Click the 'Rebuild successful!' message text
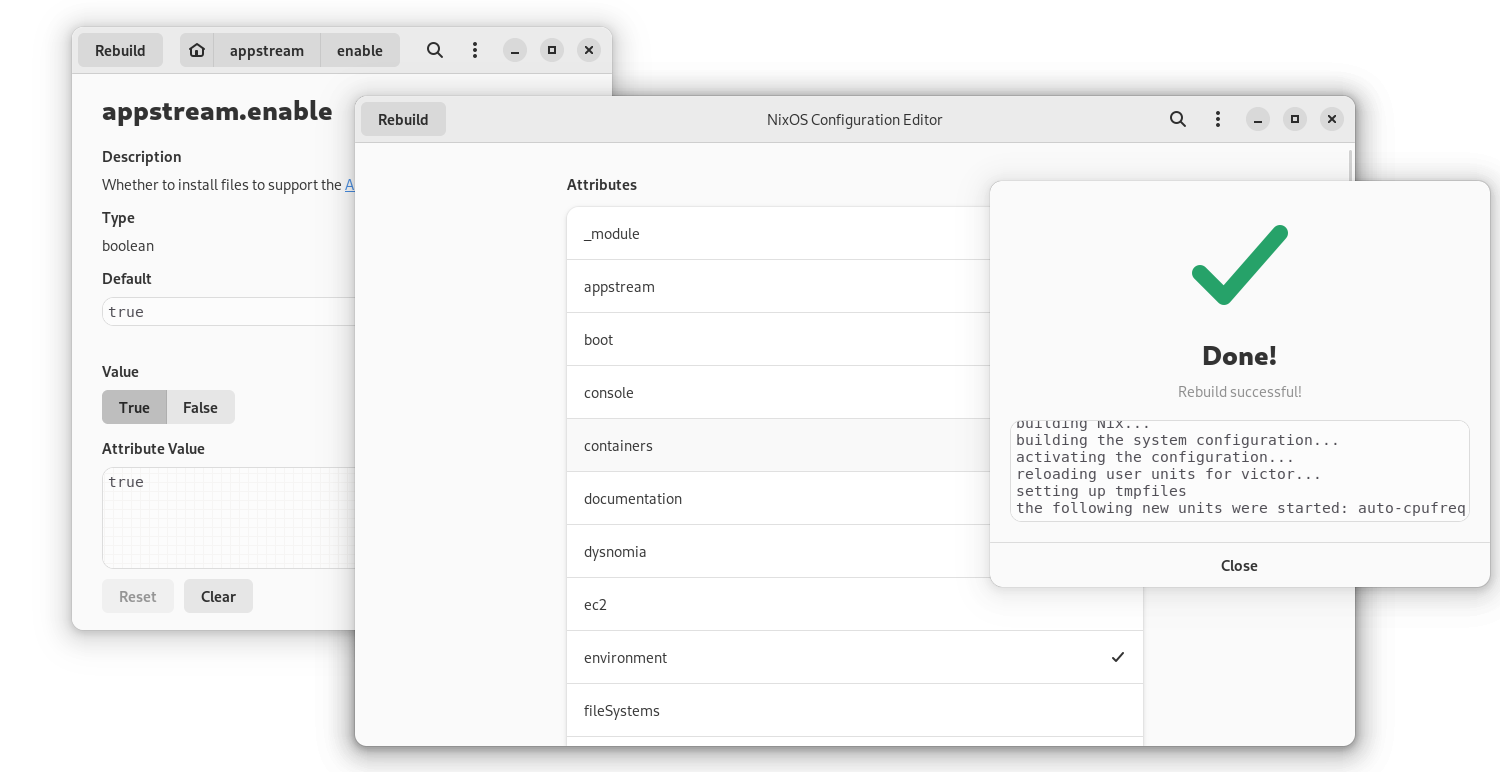 click(x=1239, y=392)
